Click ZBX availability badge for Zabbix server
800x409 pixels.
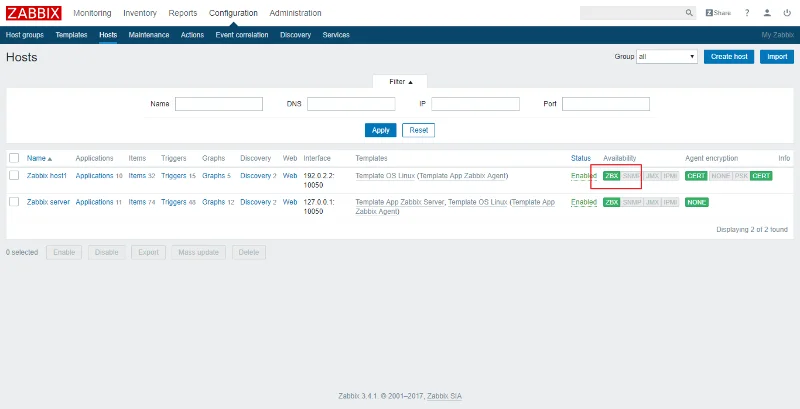tap(611, 202)
